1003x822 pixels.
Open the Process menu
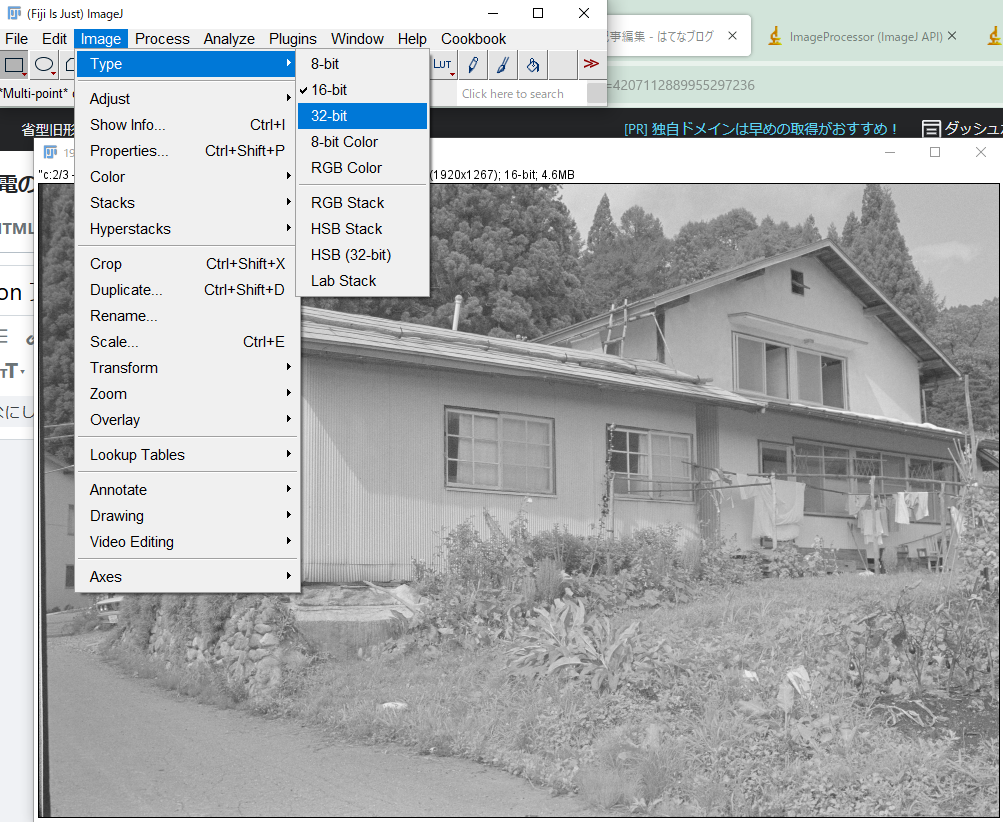(161, 38)
